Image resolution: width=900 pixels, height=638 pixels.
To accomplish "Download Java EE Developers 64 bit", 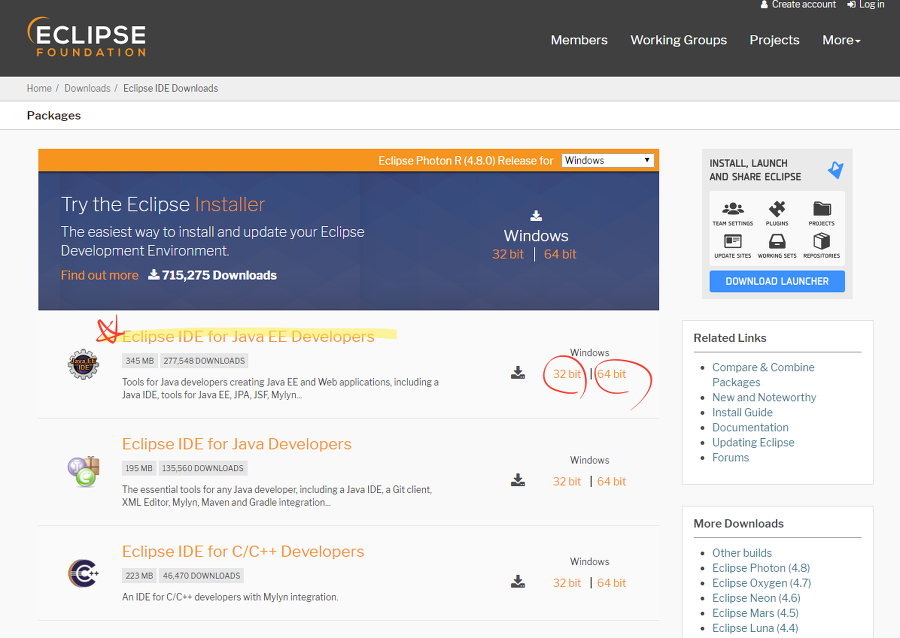I will [611, 374].
